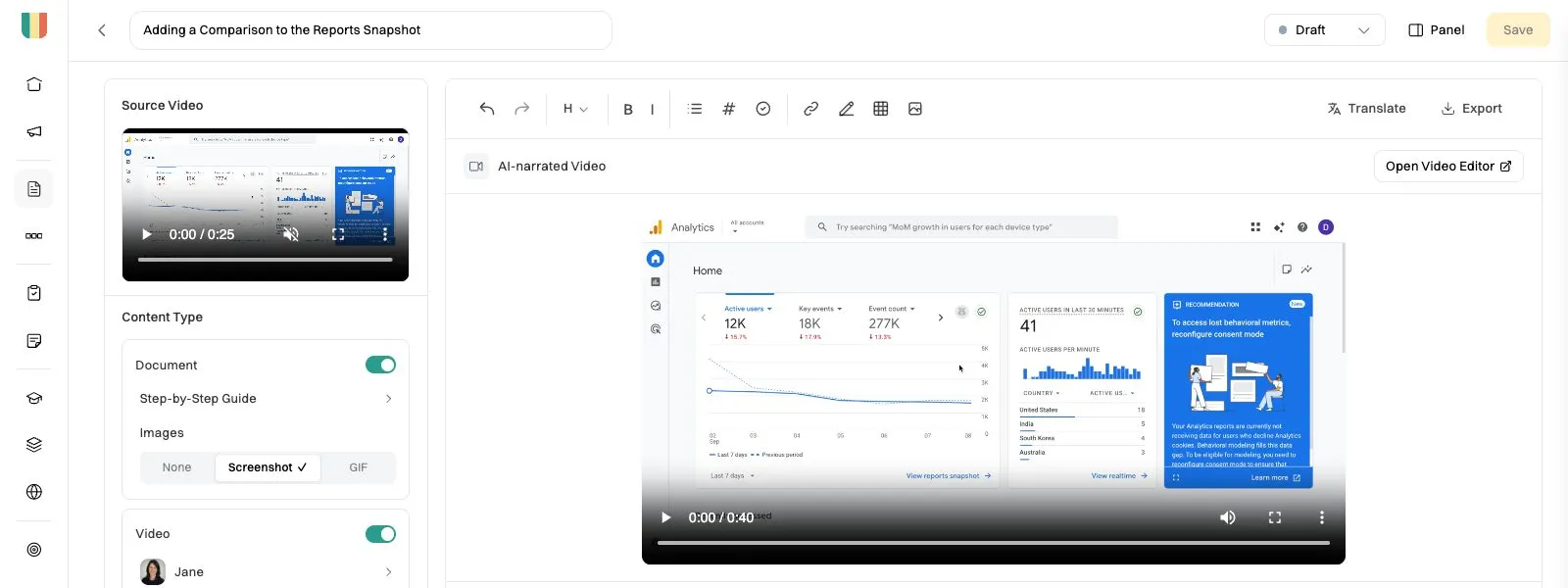Enter fullscreen on source video
Viewport: 1568px width, 588px height.
(338, 234)
